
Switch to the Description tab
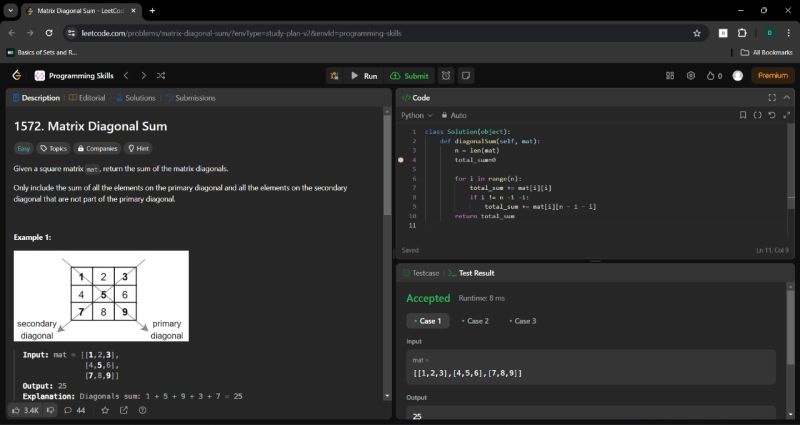[36, 98]
